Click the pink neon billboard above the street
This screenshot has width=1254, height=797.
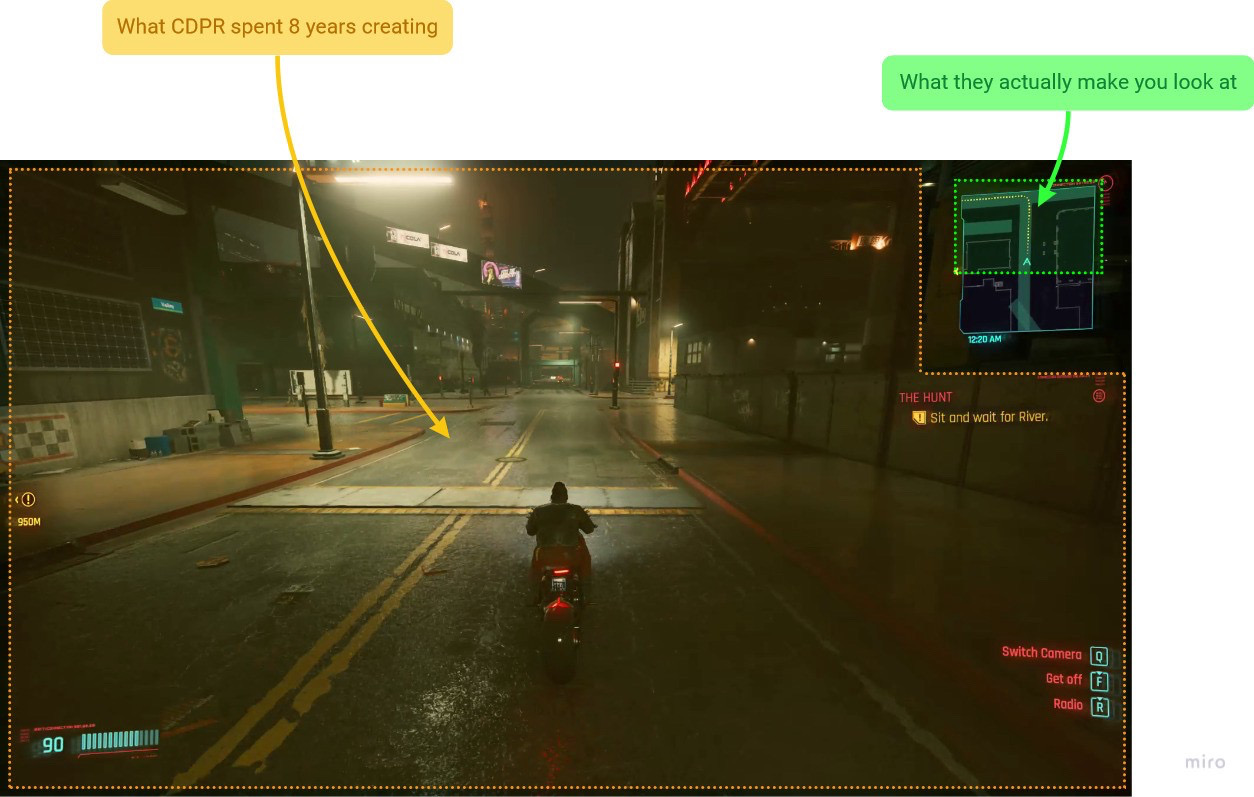tap(501, 273)
